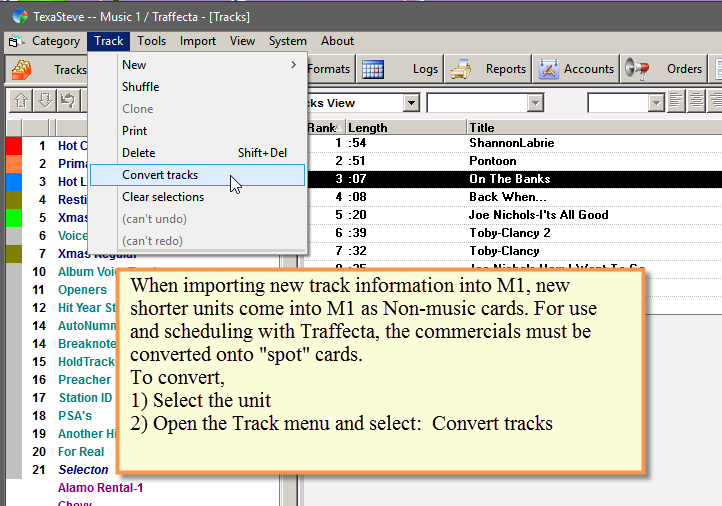This screenshot has height=506, width=722.
Task: Open the Tracks section brick icon
Action: tap(21, 70)
